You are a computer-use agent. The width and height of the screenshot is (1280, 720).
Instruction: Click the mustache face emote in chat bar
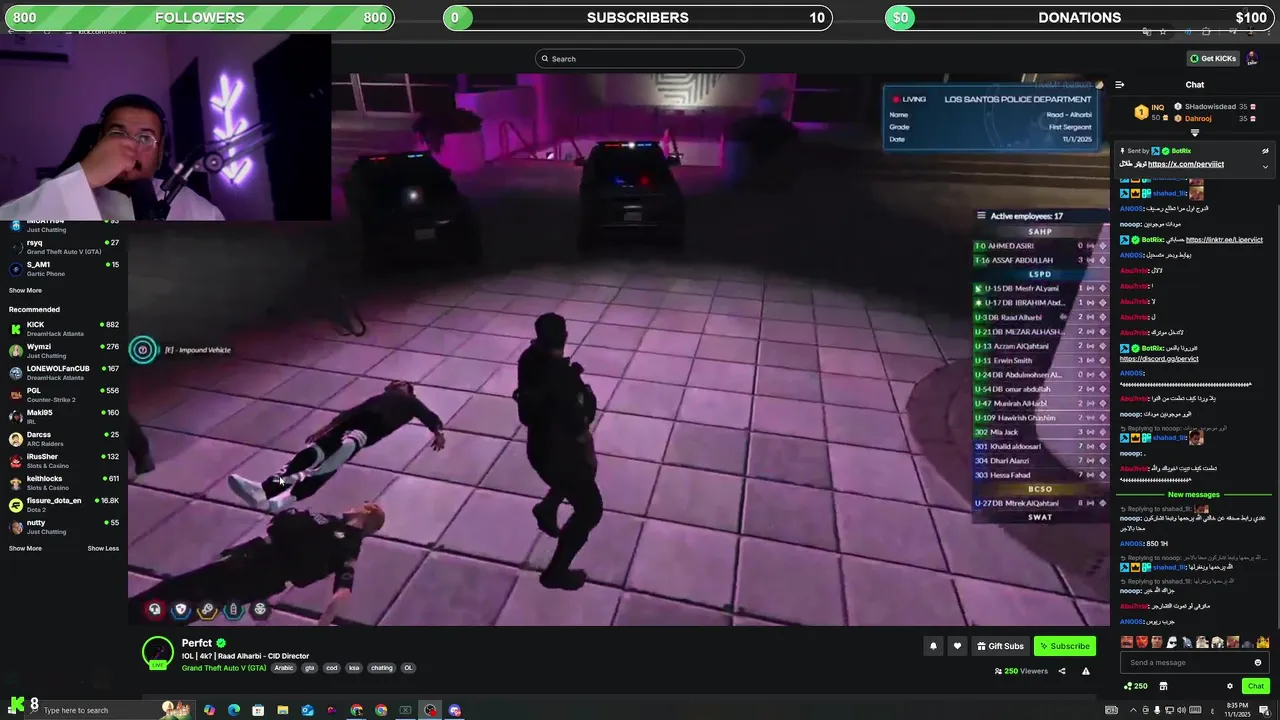[x=1127, y=642]
